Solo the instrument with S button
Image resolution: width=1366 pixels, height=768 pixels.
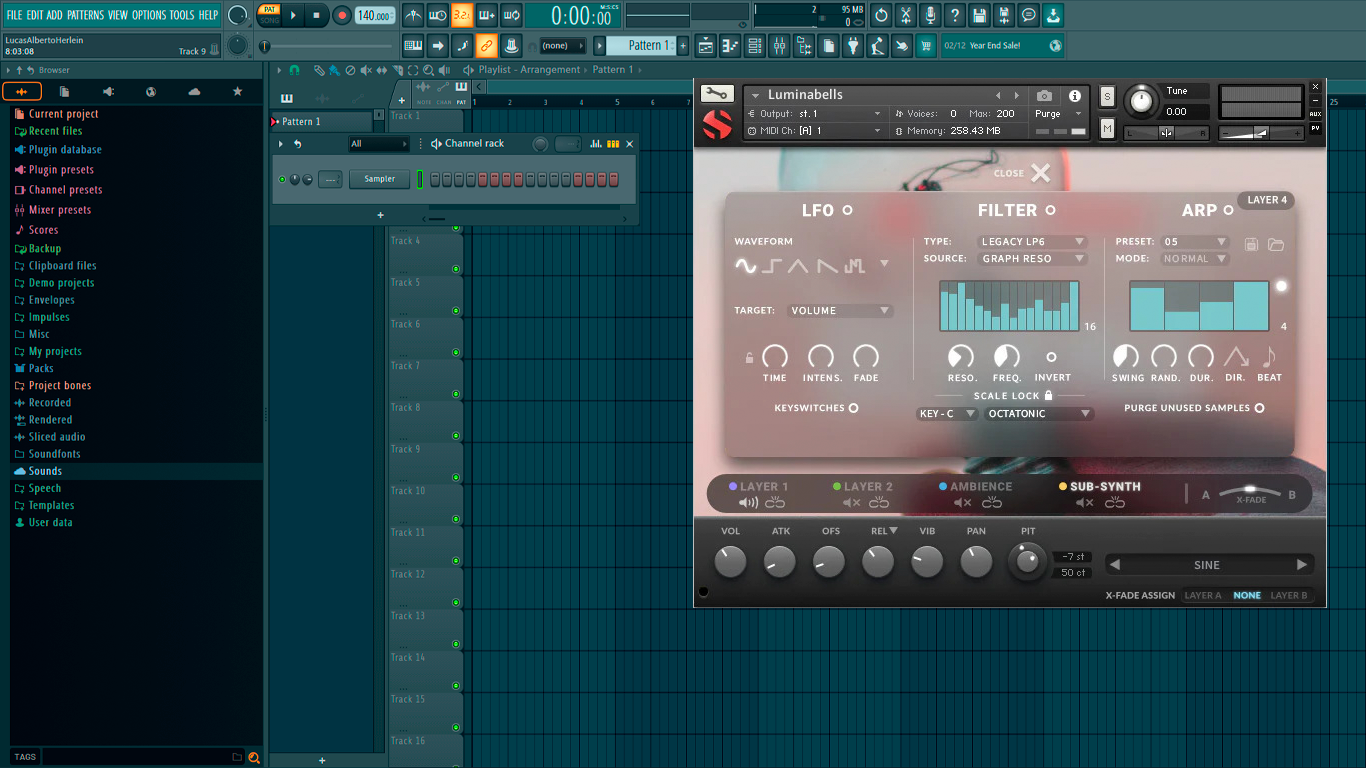pyautogui.click(x=1107, y=96)
